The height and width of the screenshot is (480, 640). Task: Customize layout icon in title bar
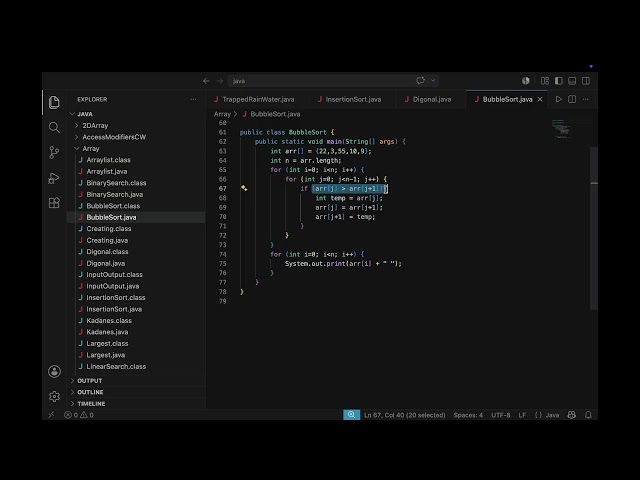[x=545, y=81]
